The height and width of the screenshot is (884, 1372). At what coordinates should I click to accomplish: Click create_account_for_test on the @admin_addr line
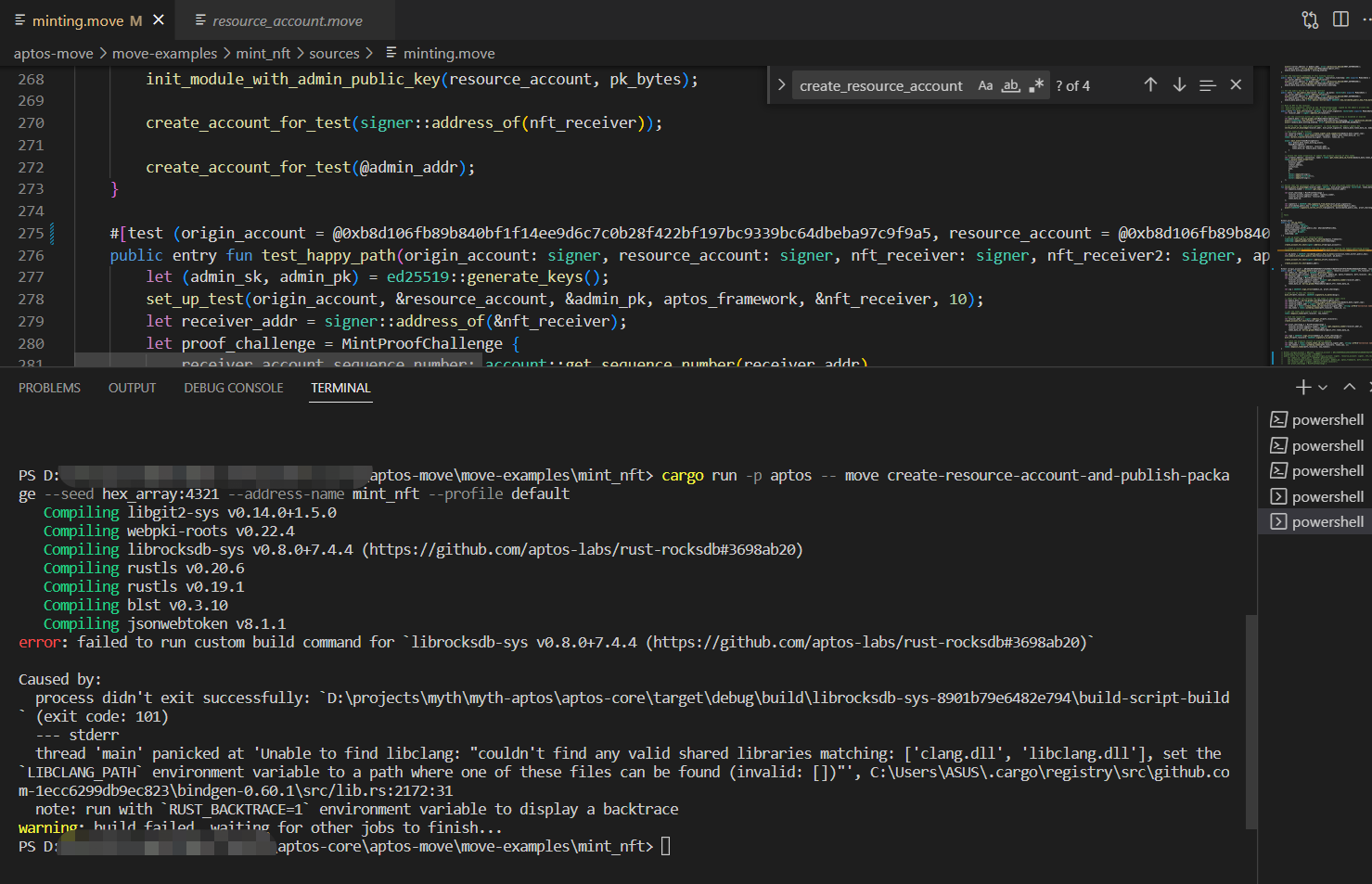[249, 168]
